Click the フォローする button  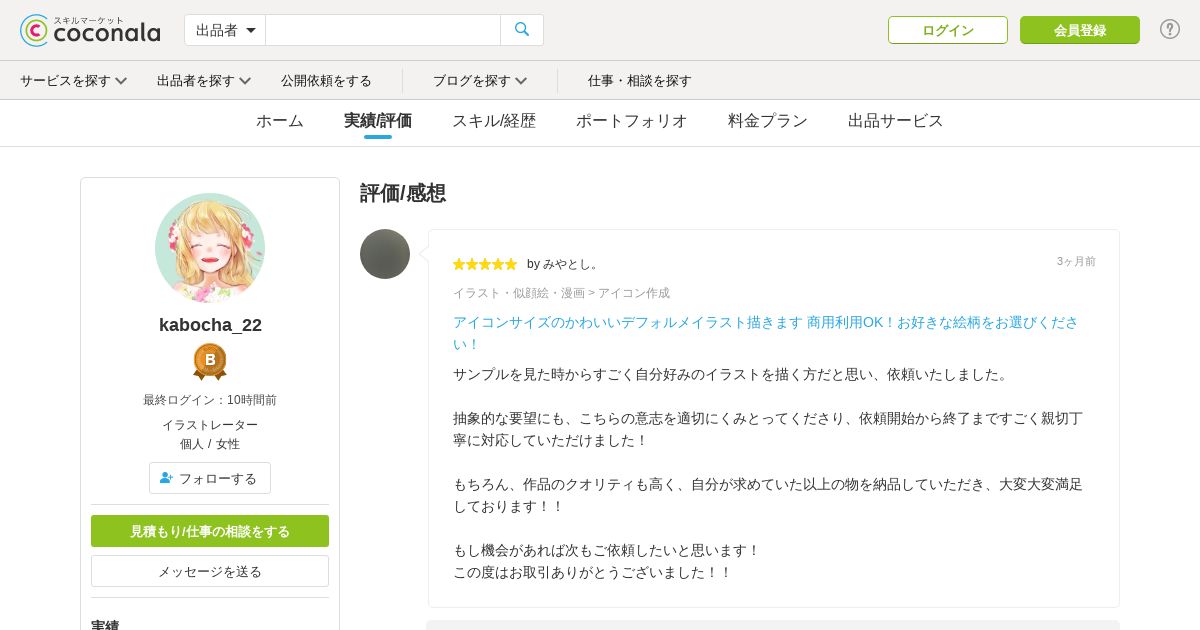(x=210, y=478)
